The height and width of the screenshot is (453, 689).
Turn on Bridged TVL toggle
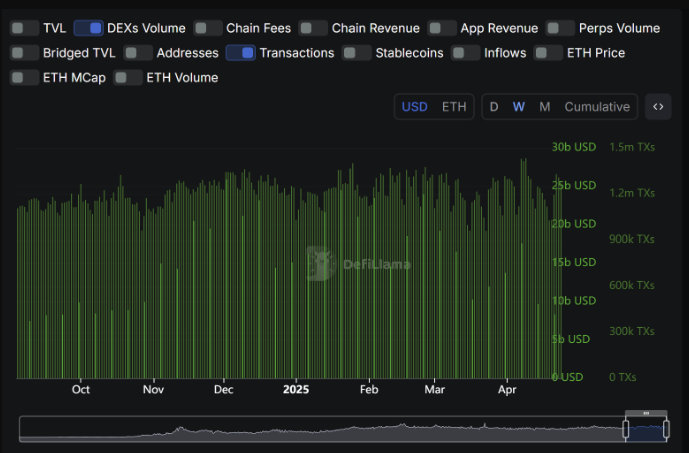coord(24,53)
